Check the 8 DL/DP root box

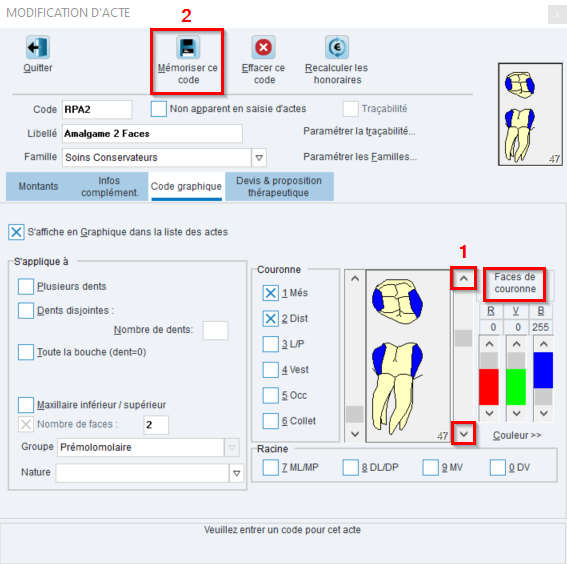coord(350,467)
